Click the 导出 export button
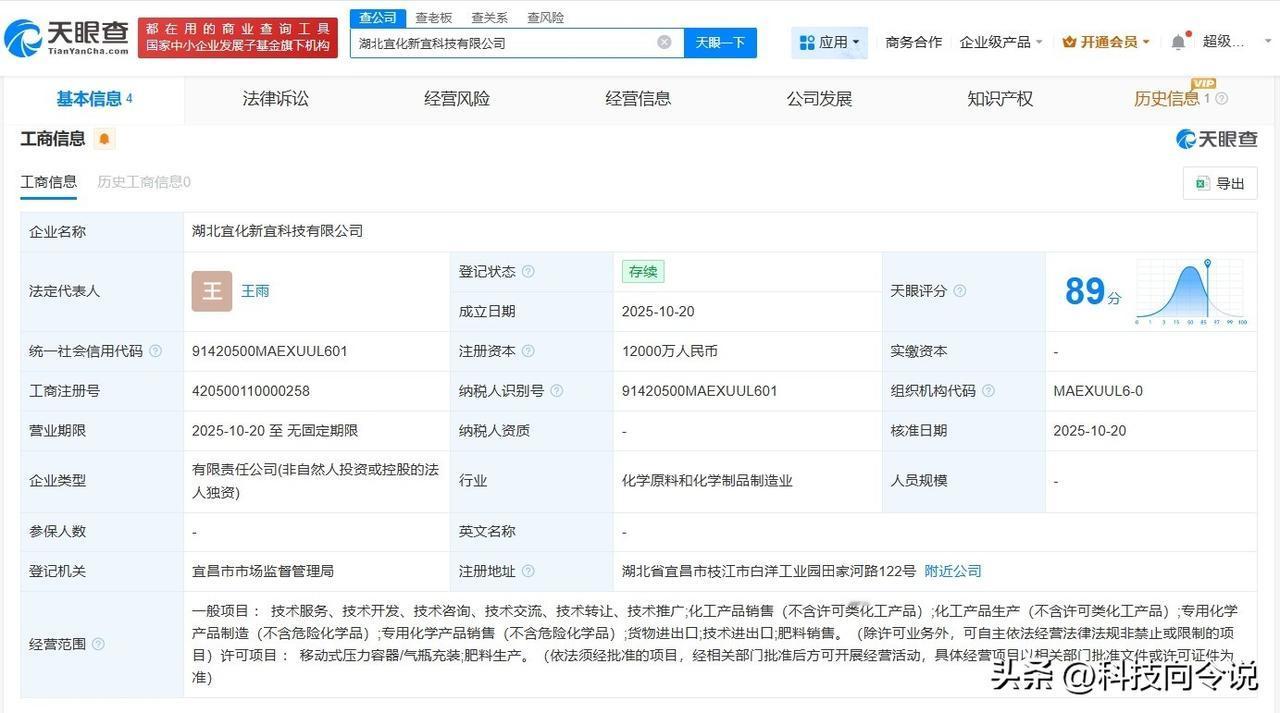The image size is (1280, 713). point(1220,183)
